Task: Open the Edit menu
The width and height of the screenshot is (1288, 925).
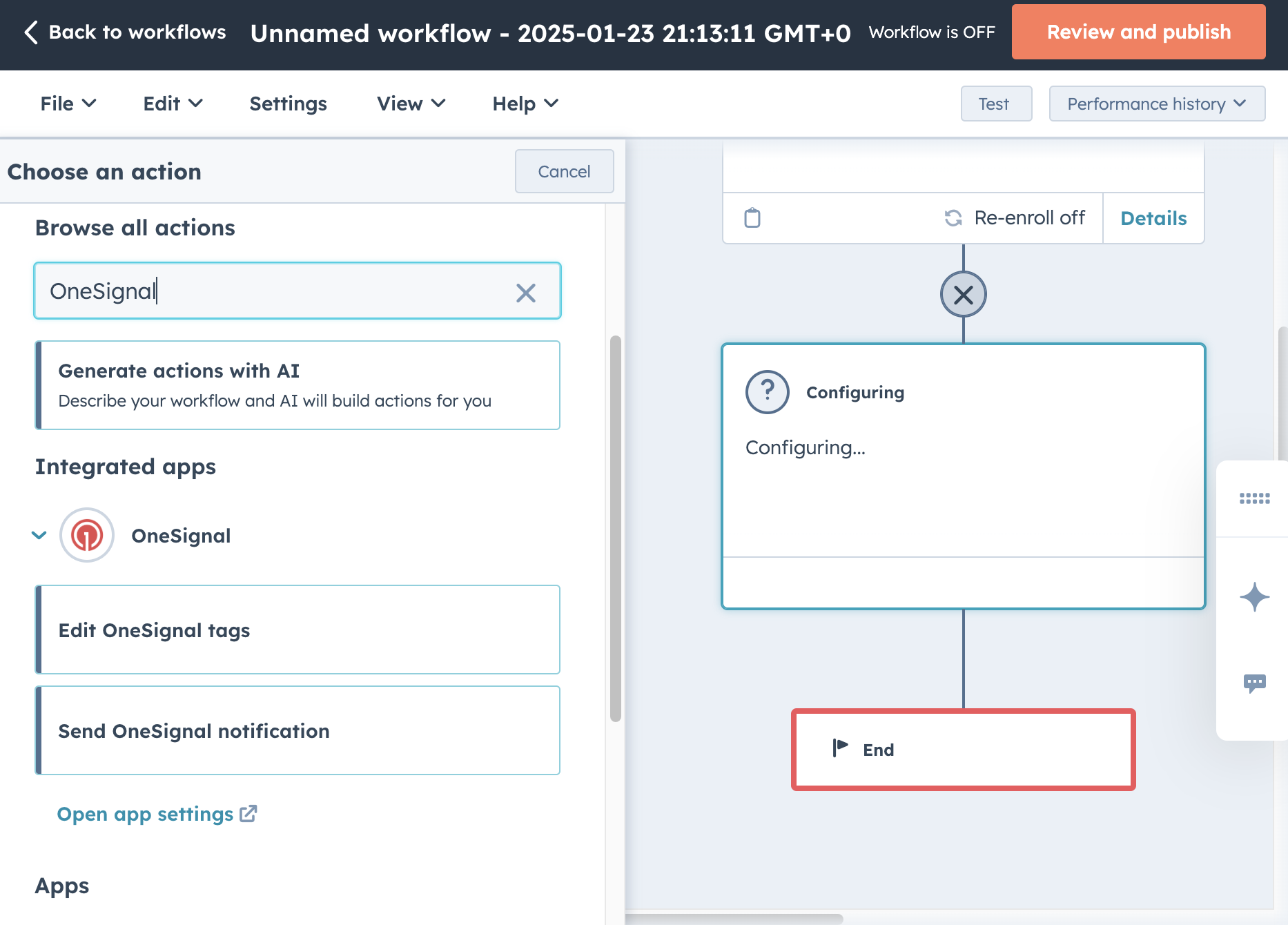Action: pyautogui.click(x=173, y=104)
